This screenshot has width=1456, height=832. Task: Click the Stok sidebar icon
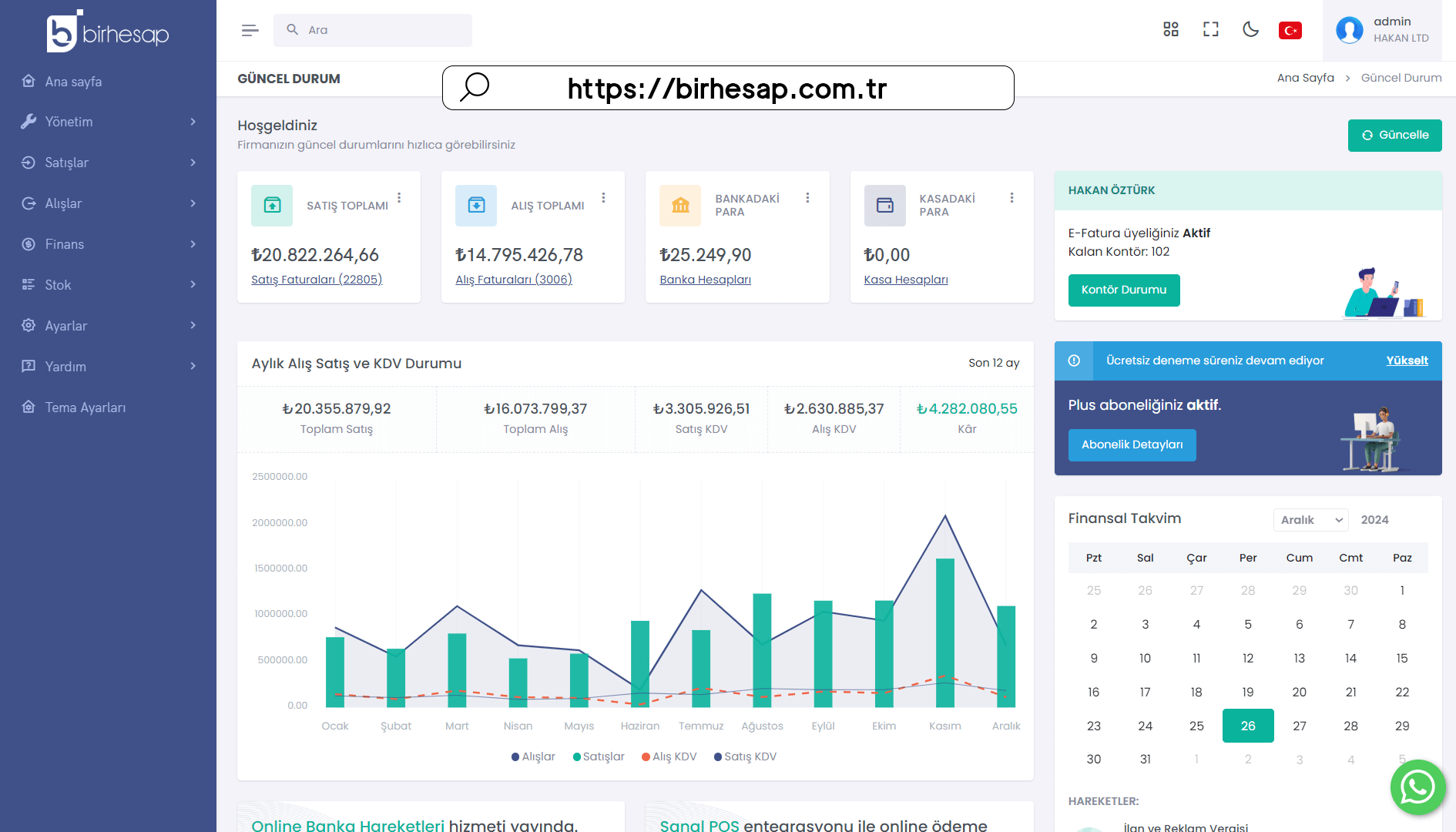29,284
